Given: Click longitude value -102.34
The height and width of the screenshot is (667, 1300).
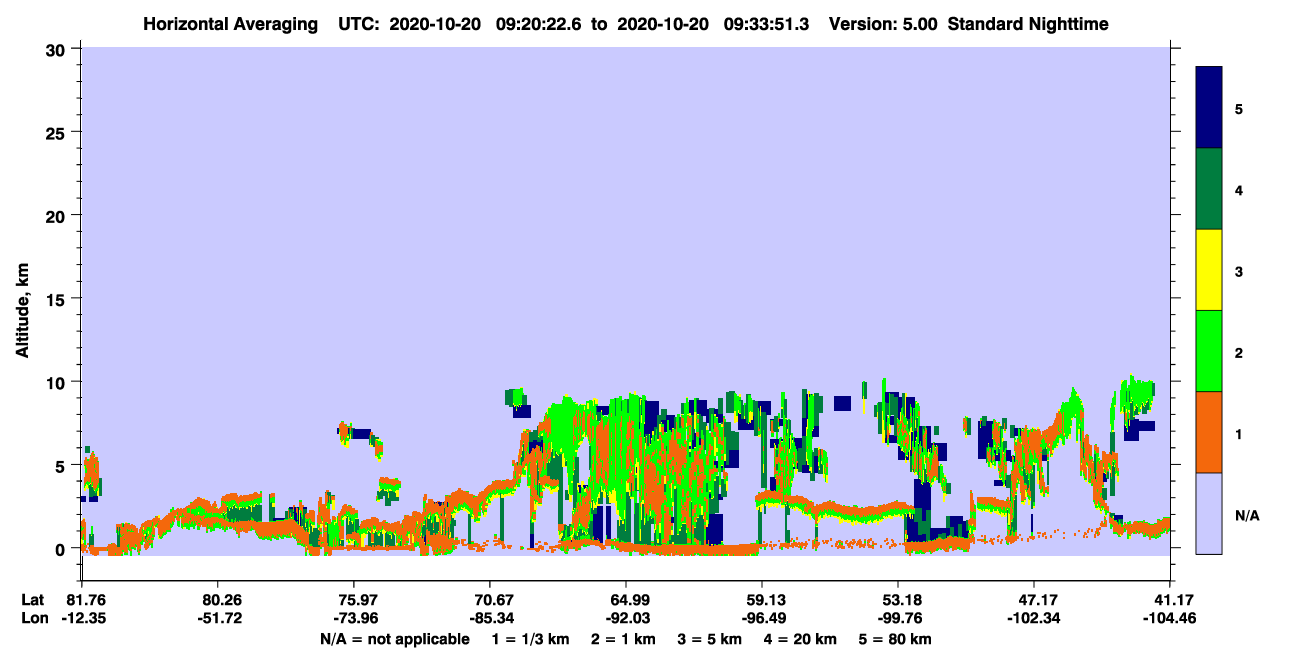Looking at the screenshot, I should click(1034, 618).
